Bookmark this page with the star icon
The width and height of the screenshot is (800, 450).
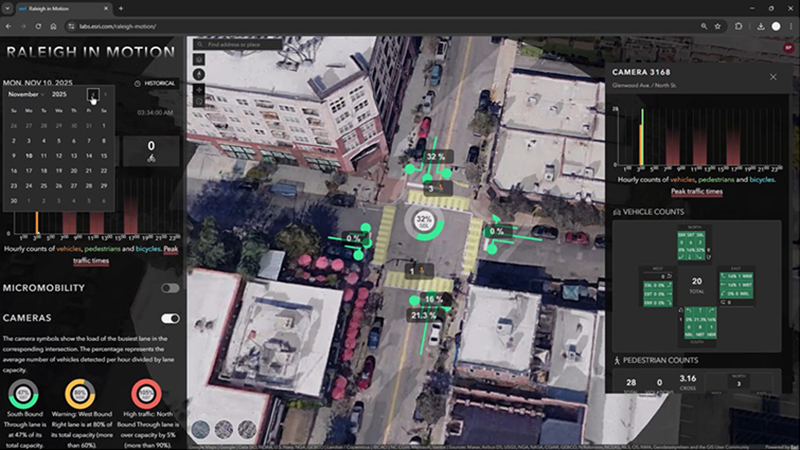pyautogui.click(x=717, y=26)
